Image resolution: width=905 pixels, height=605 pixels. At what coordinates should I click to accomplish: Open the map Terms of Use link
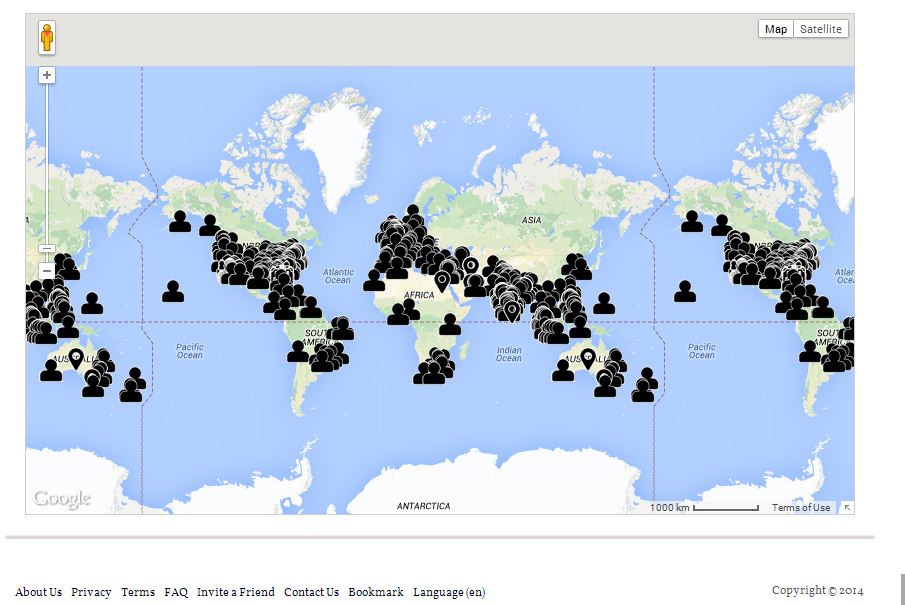coord(800,508)
